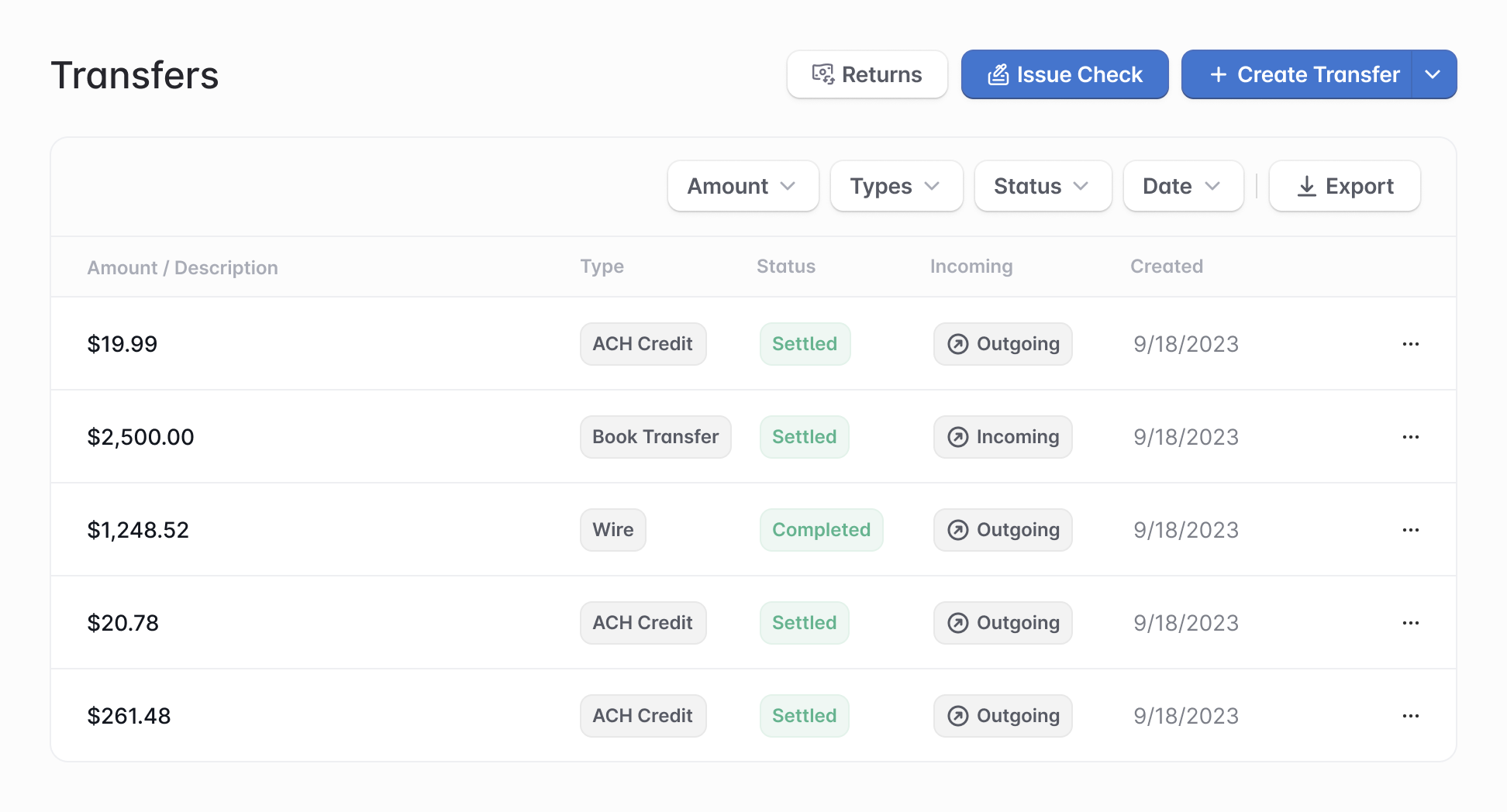The height and width of the screenshot is (812, 1507).
Task: Expand the Date filter dropdown
Action: (x=1182, y=186)
